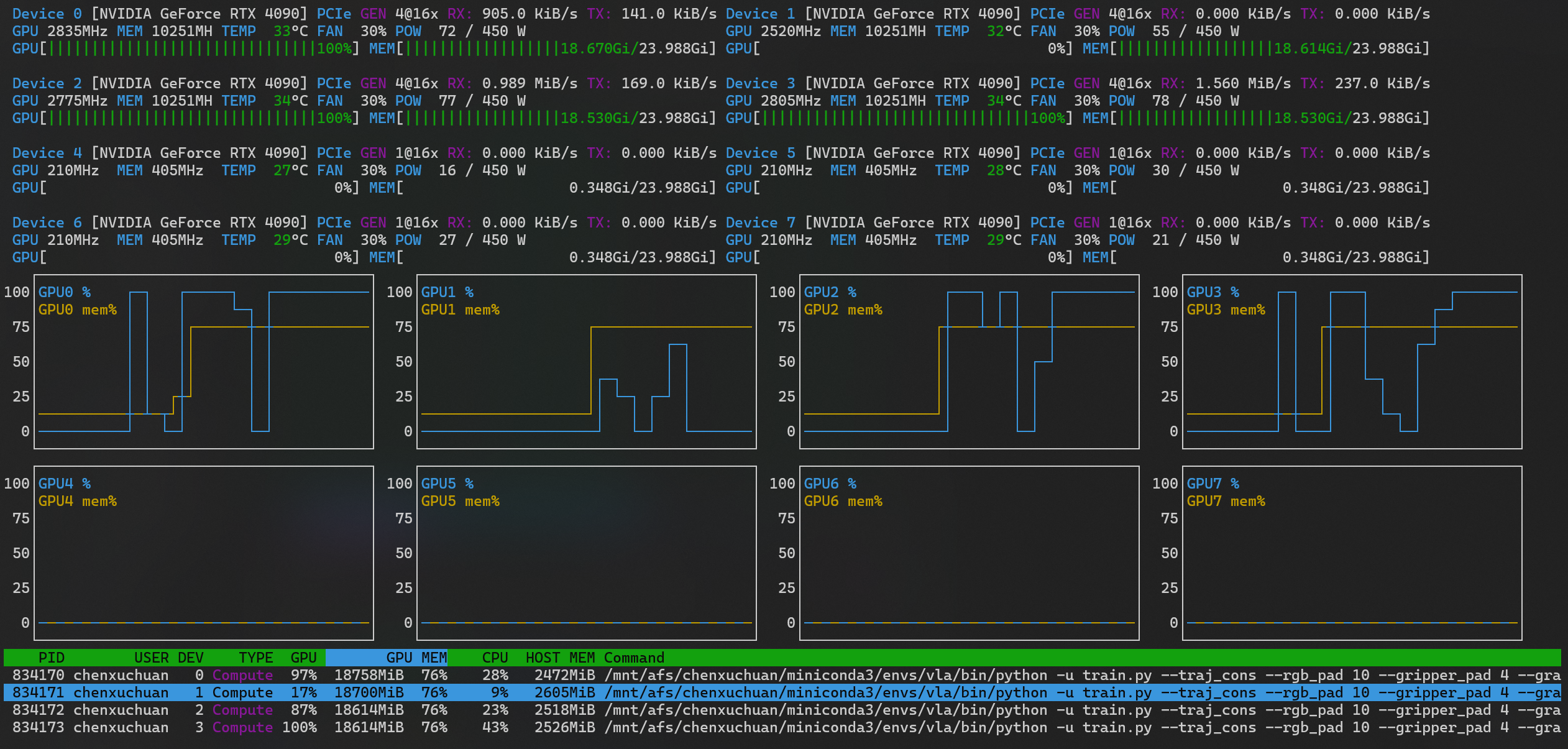Click the PID column header
1568x749 pixels.
point(51,658)
